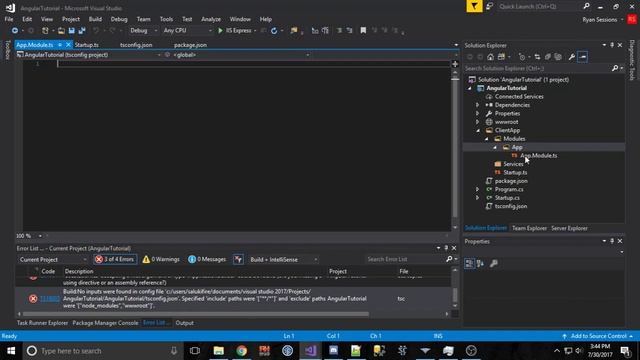The height and width of the screenshot is (360, 640).
Task: Click the Search Error List input field
Action: tap(404, 259)
